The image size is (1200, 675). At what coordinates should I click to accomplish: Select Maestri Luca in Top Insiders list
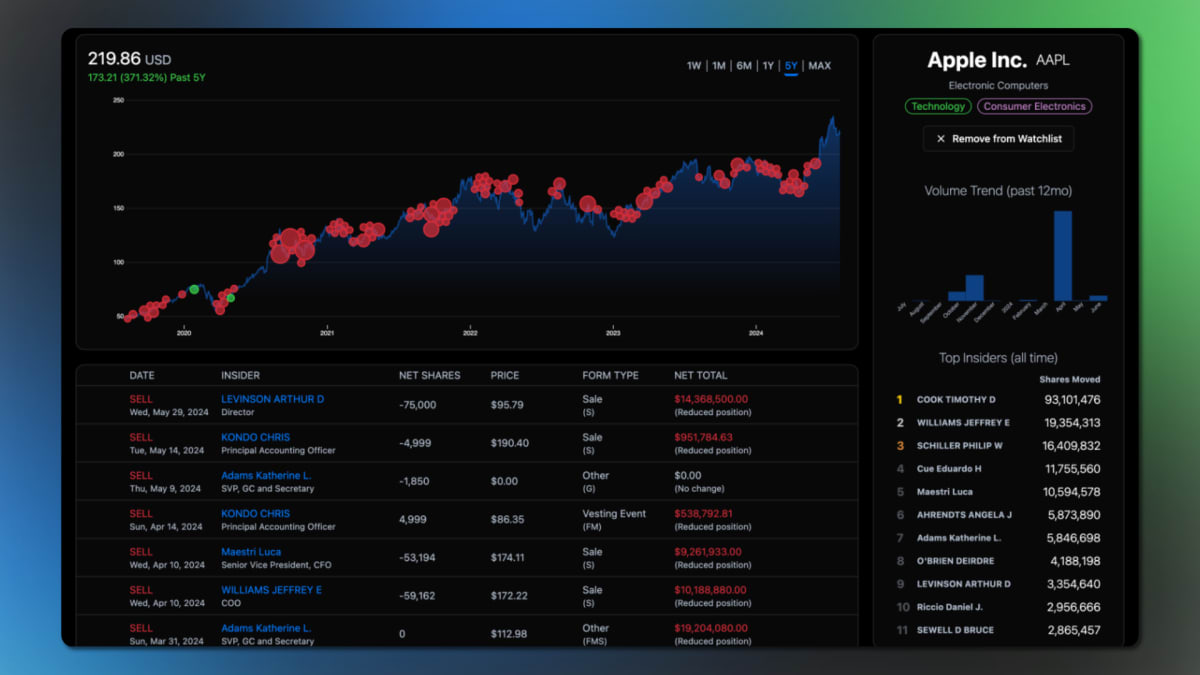pos(944,492)
